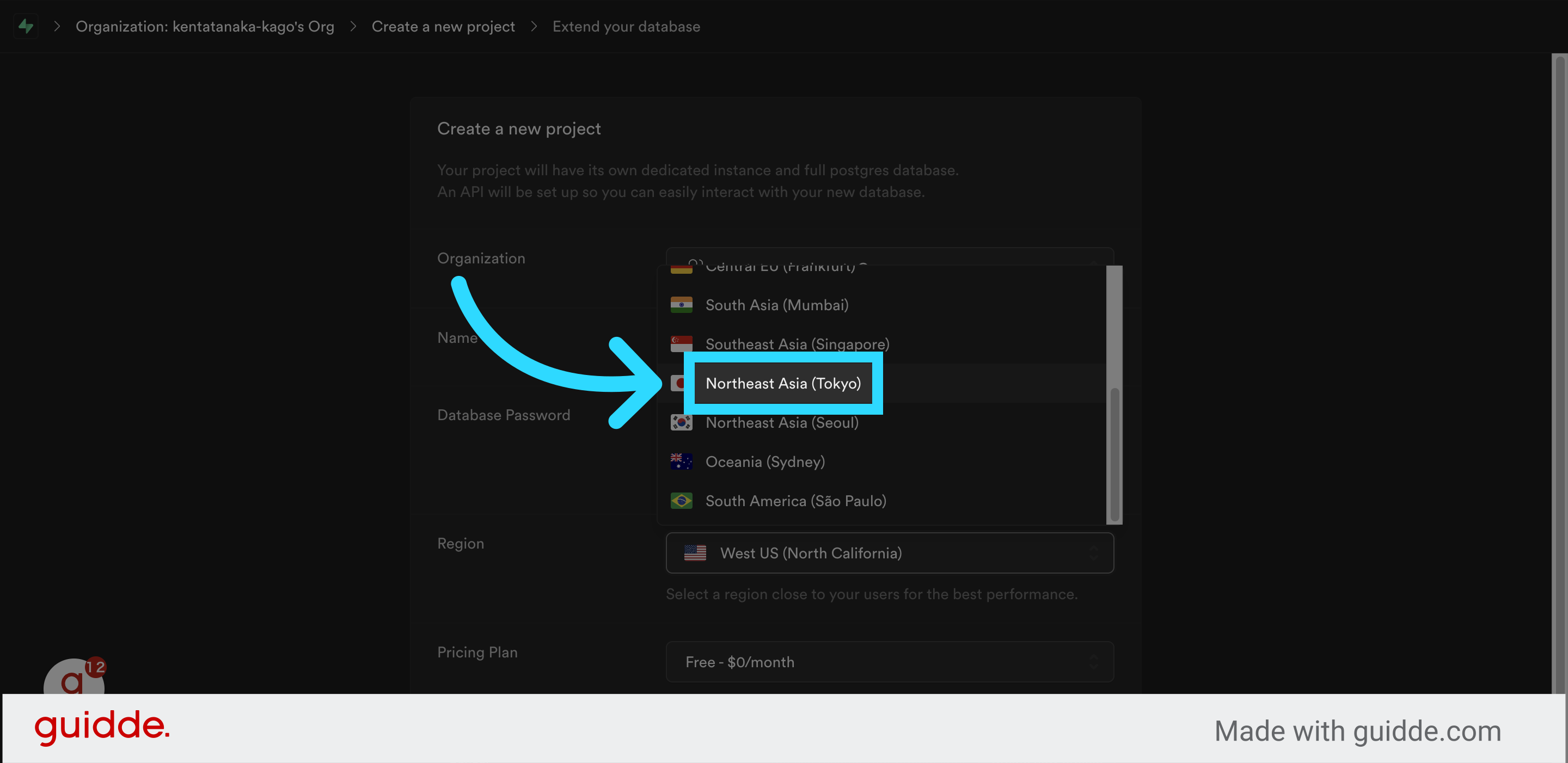The image size is (1568, 763).
Task: Select South Asia (Mumbai) region option
Action: [882, 305]
